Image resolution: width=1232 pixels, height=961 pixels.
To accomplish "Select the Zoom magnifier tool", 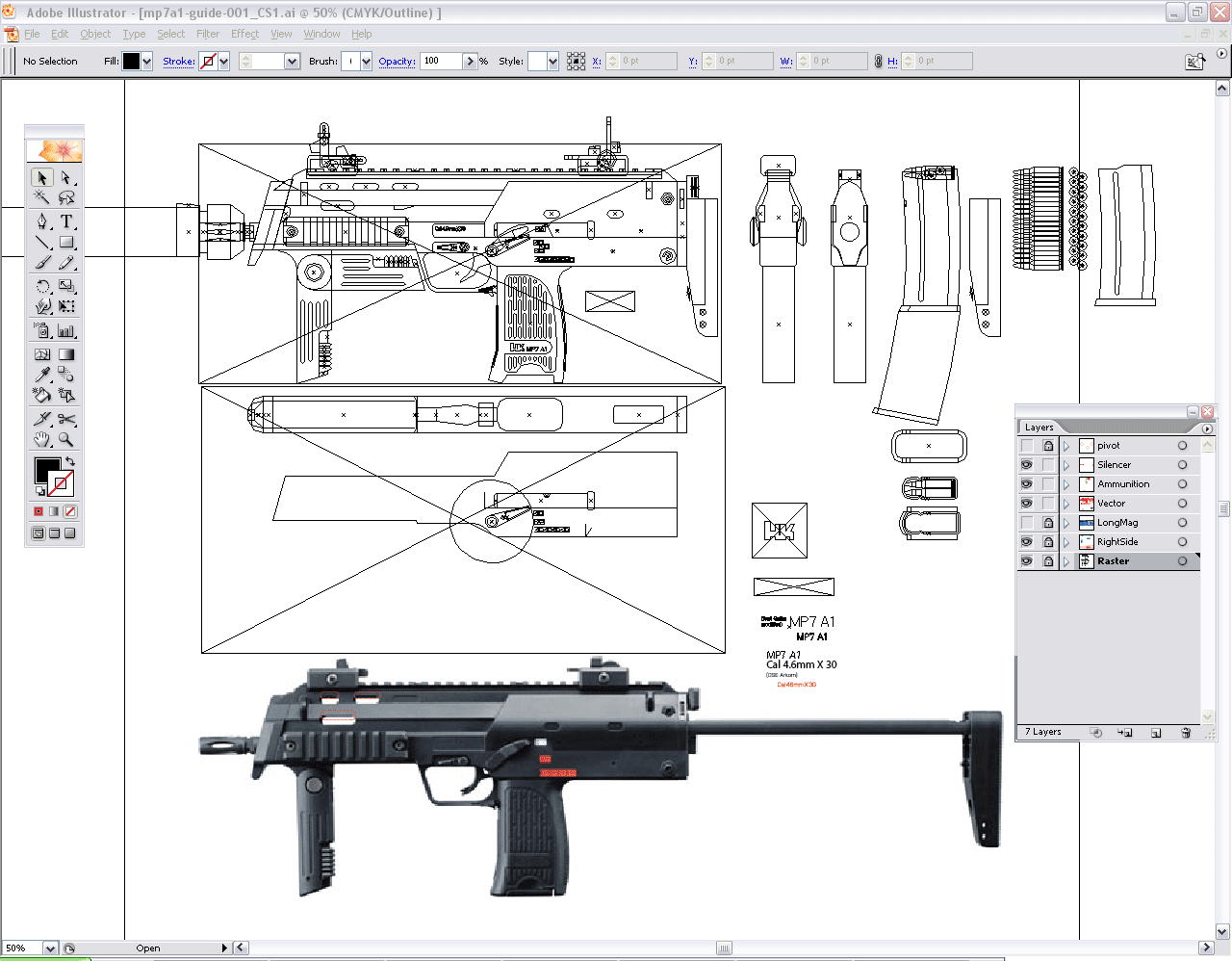I will click(66, 439).
